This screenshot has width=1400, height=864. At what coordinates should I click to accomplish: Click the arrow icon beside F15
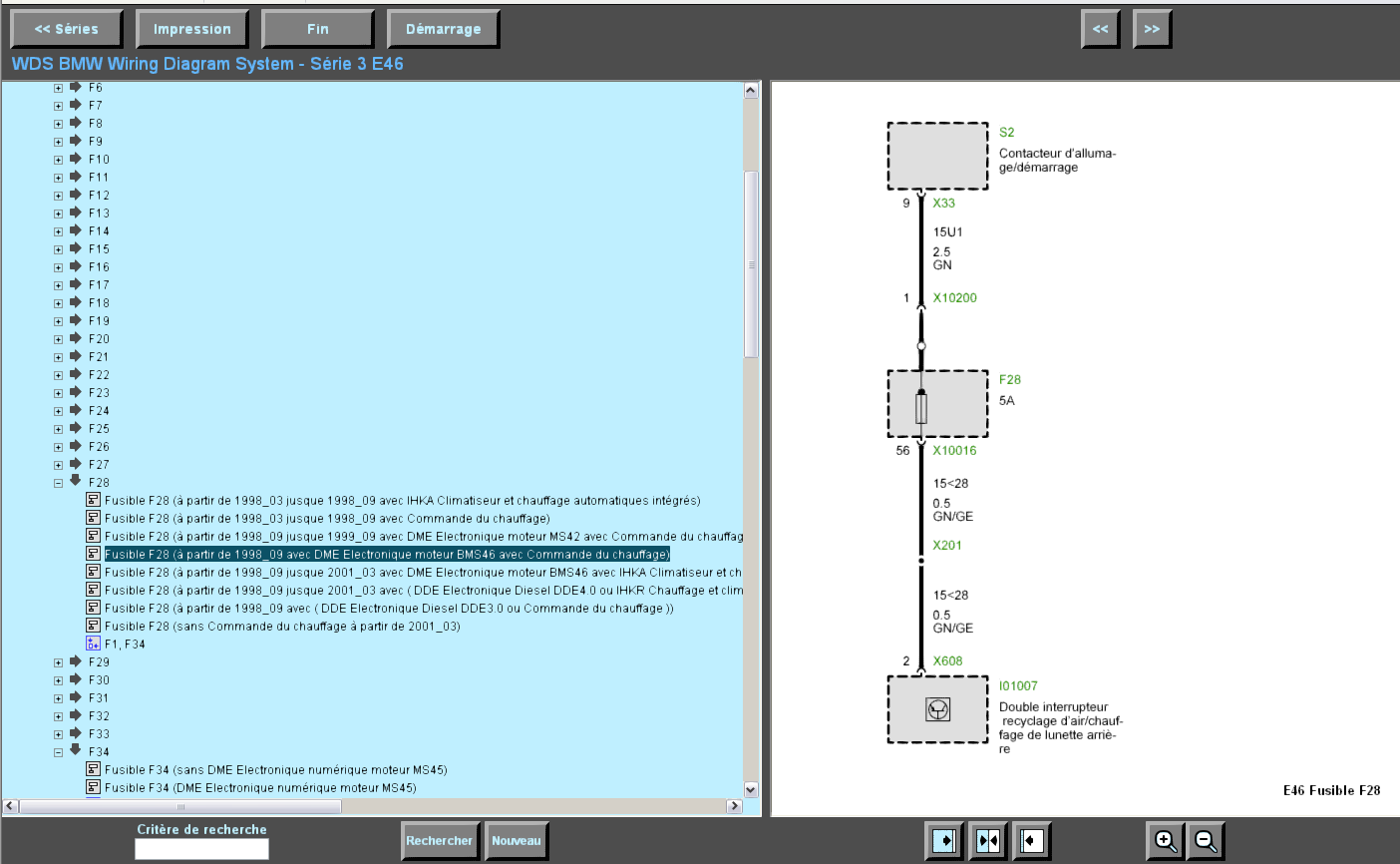[x=75, y=248]
